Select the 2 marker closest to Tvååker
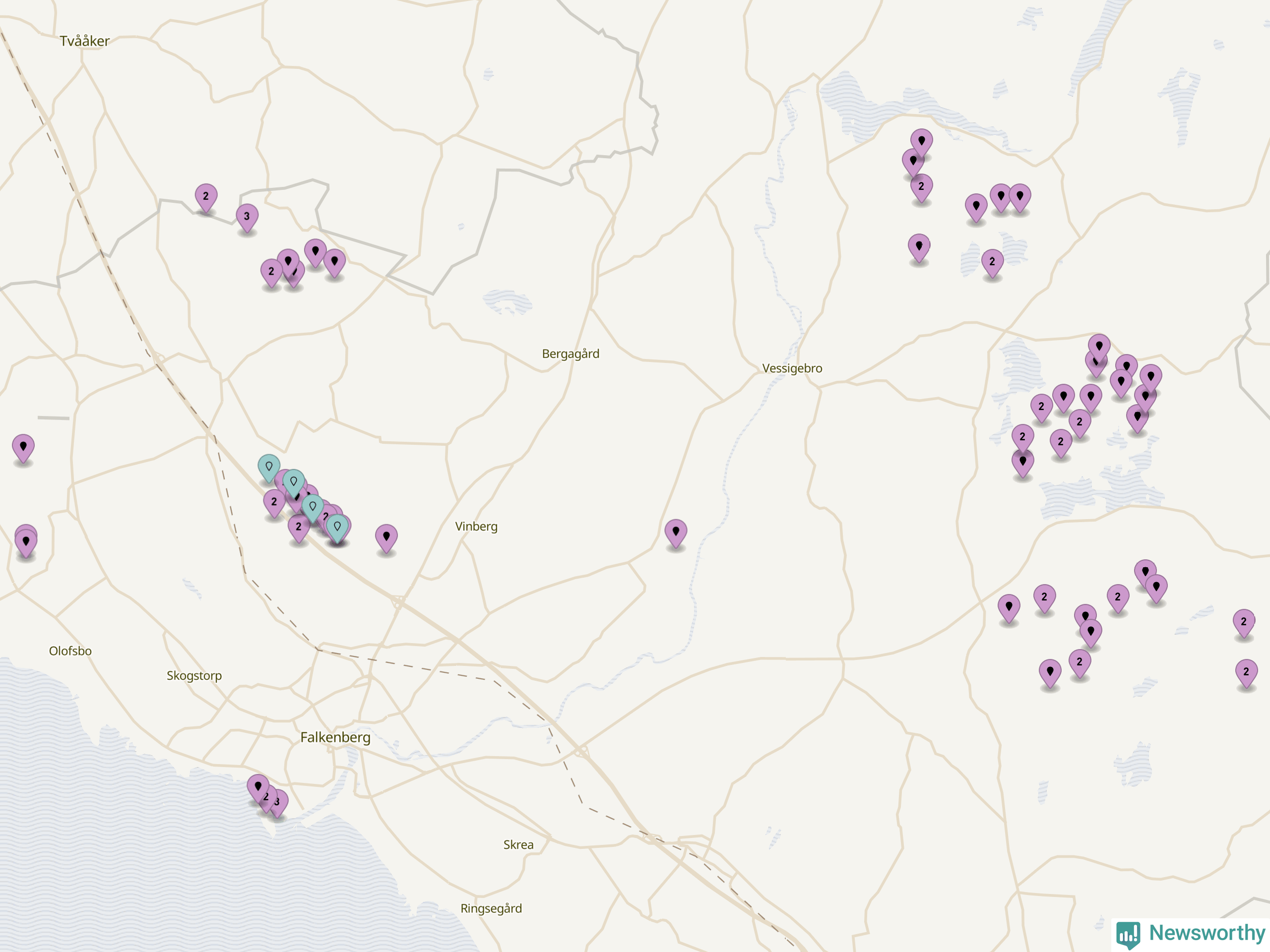This screenshot has width=1270, height=952. 206,198
